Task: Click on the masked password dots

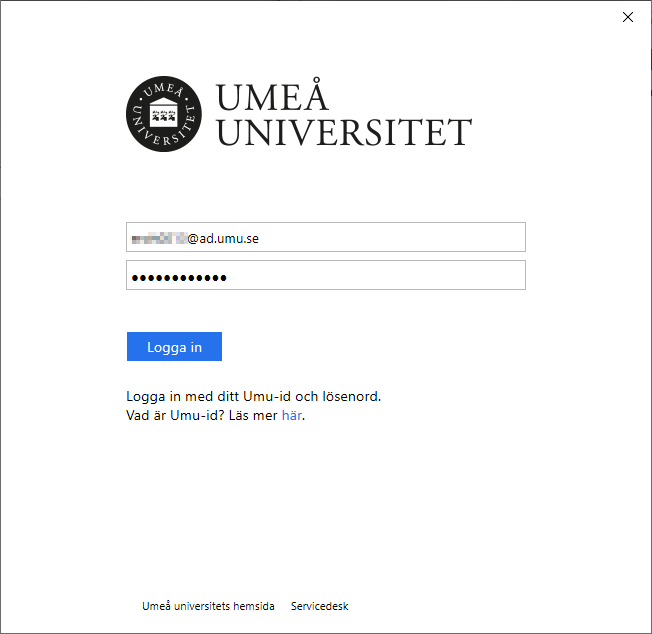Action: click(x=179, y=278)
